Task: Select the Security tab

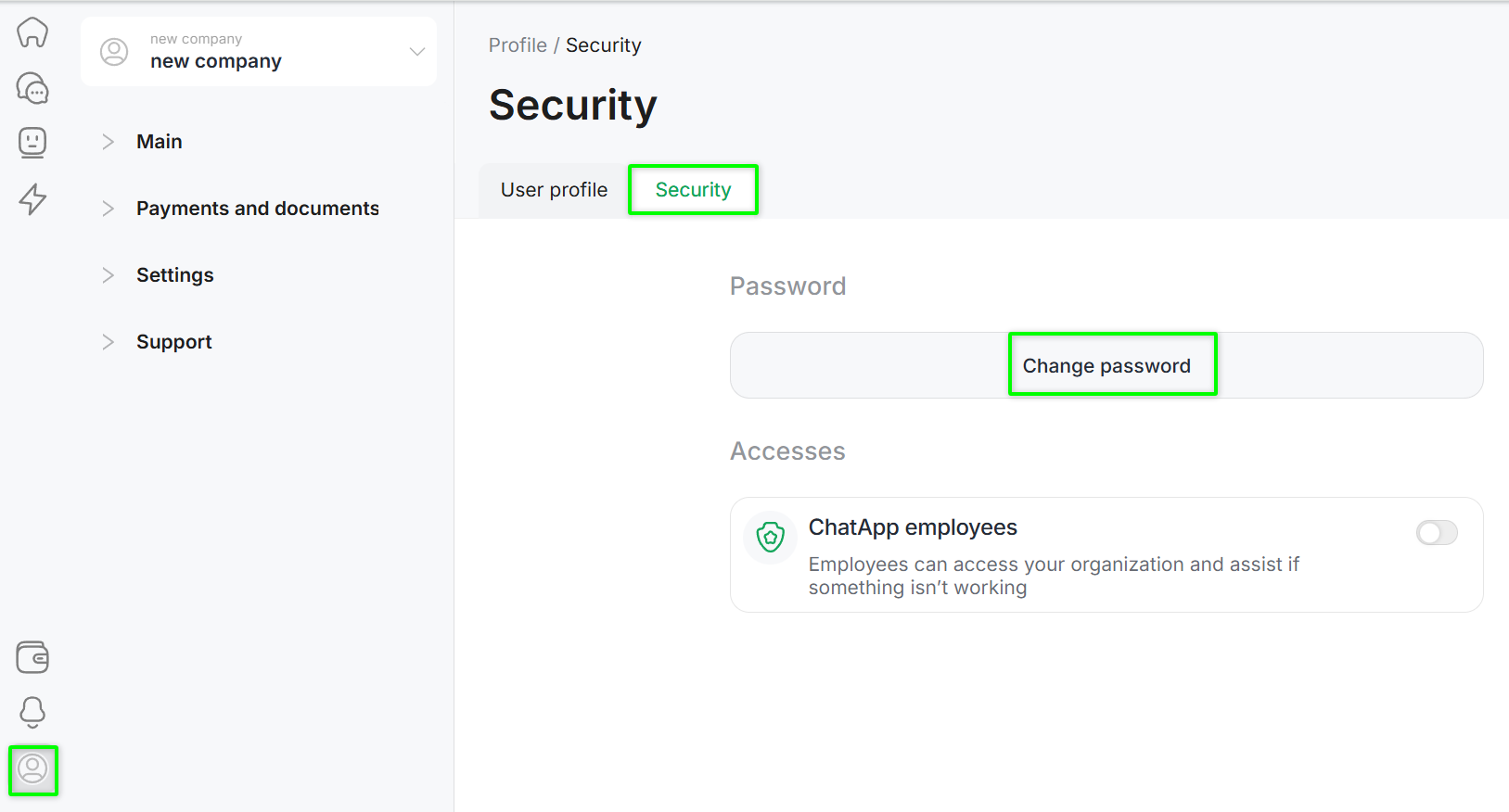Action: click(x=693, y=190)
